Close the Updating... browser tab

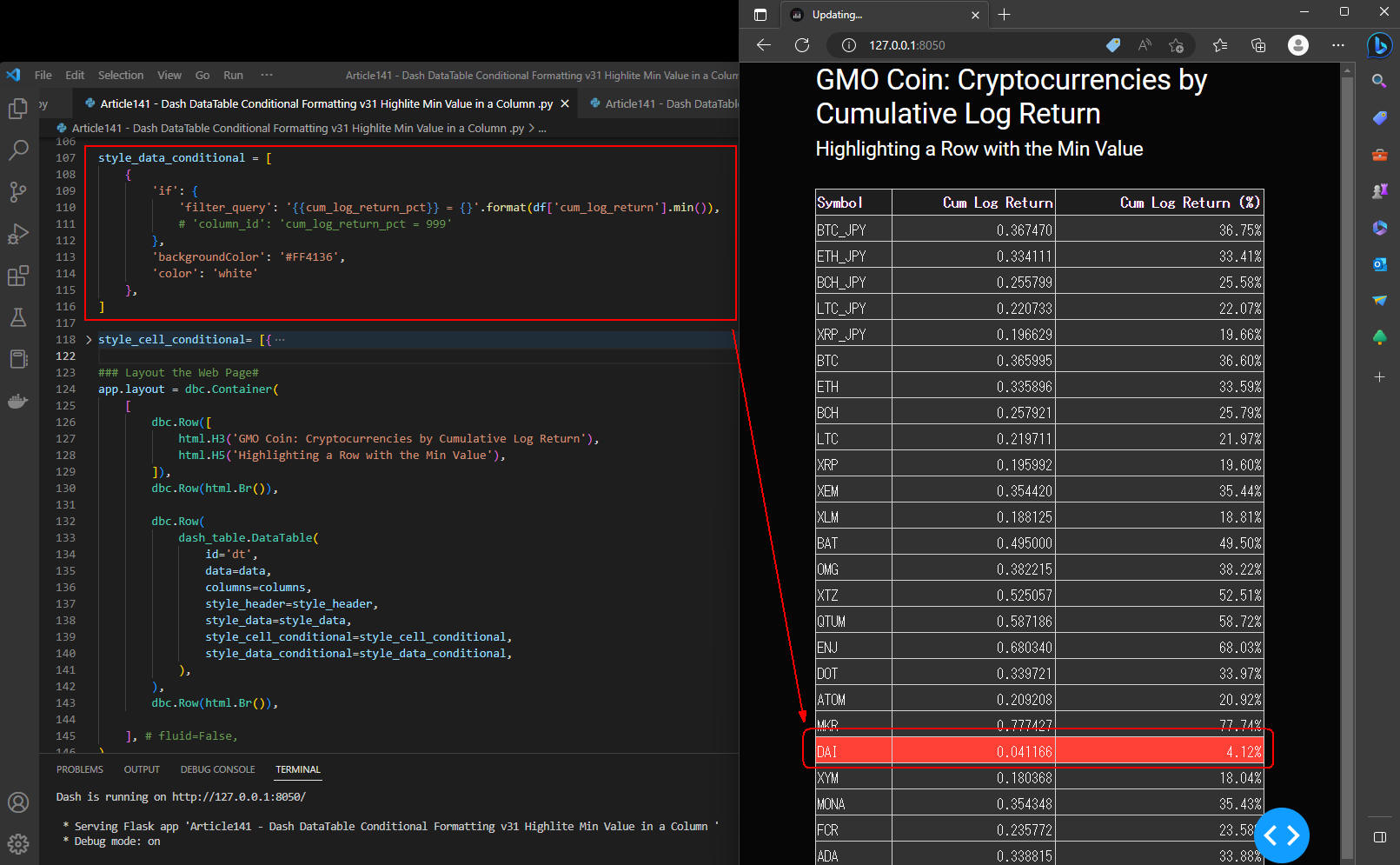tap(975, 15)
